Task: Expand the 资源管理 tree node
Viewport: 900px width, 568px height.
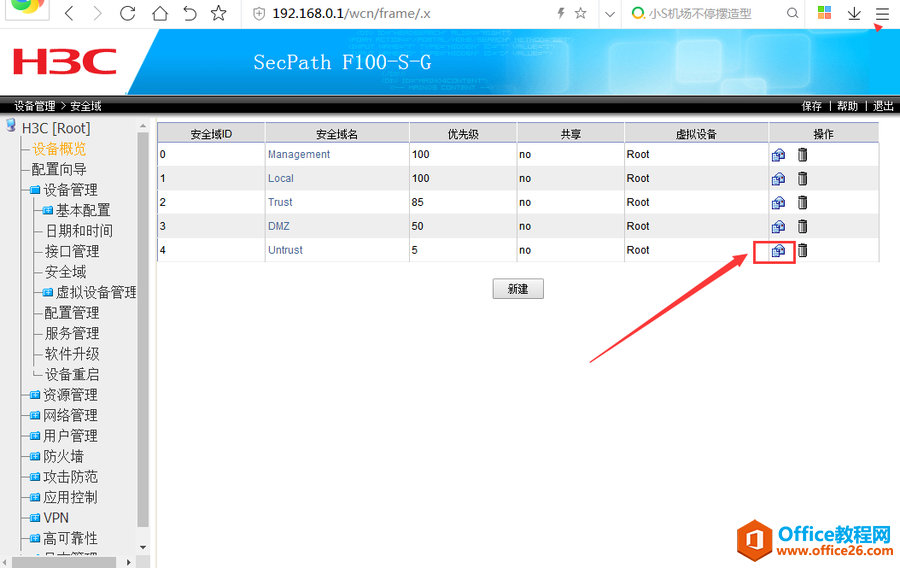Action: [x=35, y=395]
